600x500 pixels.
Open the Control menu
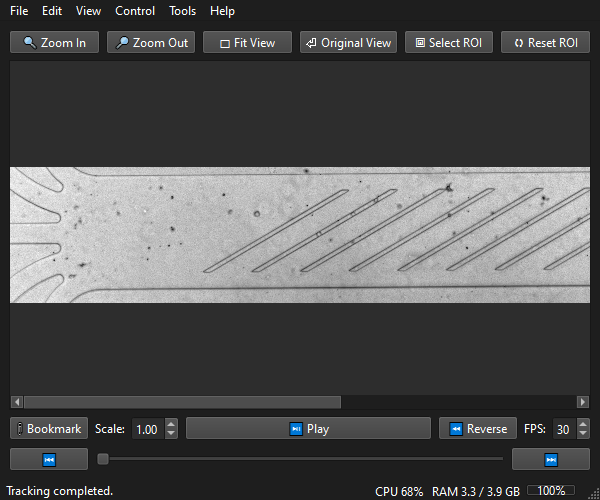pos(135,11)
